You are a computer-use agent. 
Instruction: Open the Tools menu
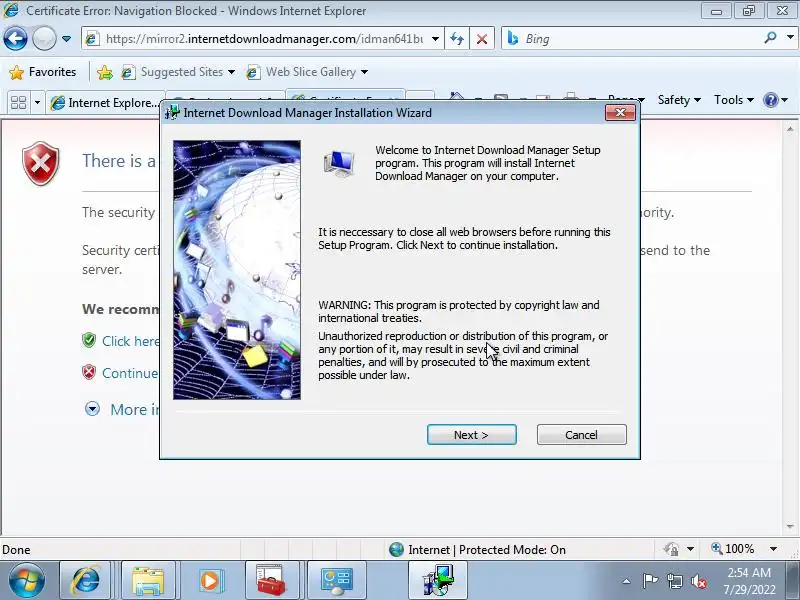pyautogui.click(x=734, y=100)
